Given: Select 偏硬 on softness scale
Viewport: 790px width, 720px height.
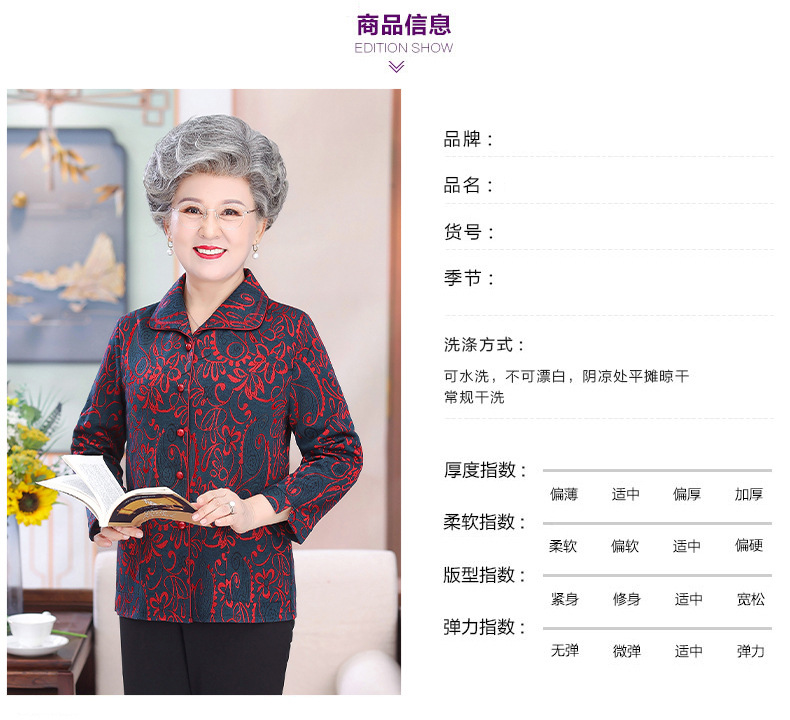Looking at the screenshot, I should click(x=749, y=545).
